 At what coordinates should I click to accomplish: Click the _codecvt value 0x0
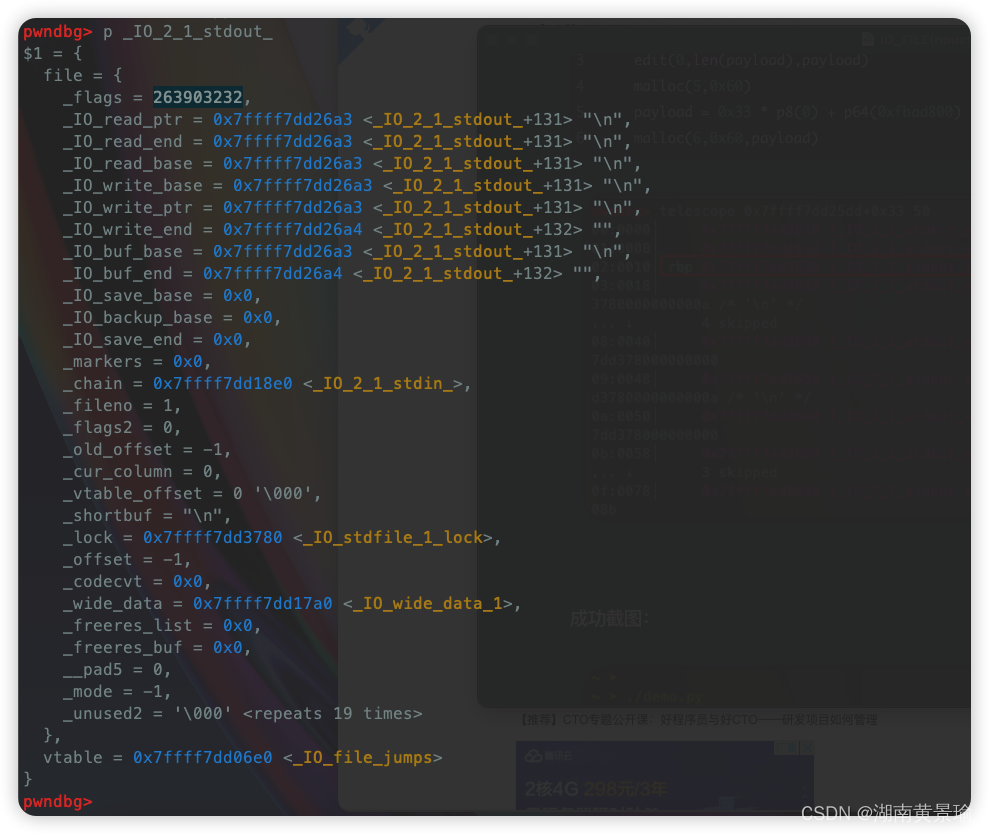tap(188, 582)
